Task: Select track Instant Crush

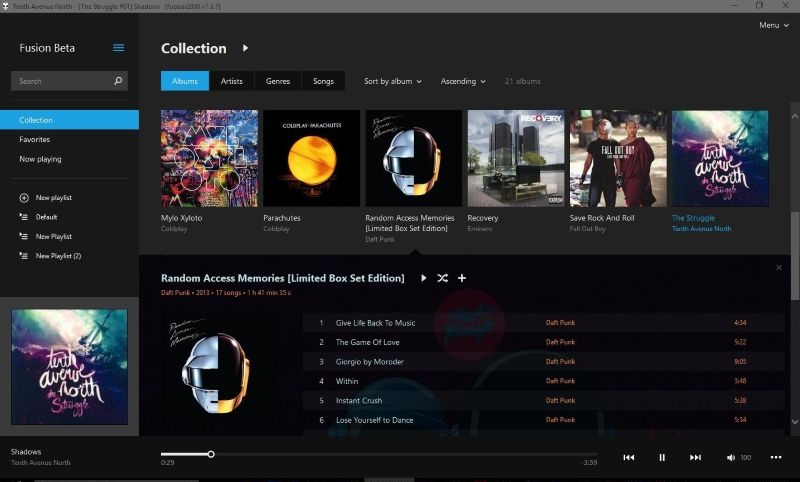Action: [x=543, y=400]
